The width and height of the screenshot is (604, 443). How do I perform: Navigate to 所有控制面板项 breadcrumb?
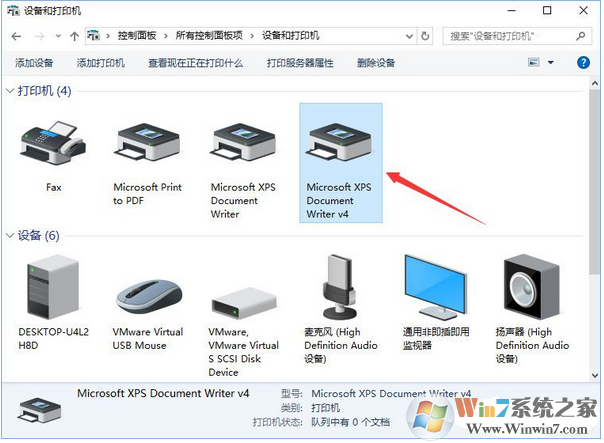[x=209, y=36]
